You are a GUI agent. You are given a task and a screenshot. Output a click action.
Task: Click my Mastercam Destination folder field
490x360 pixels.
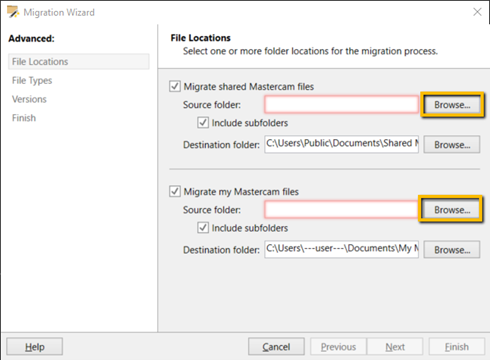point(342,249)
